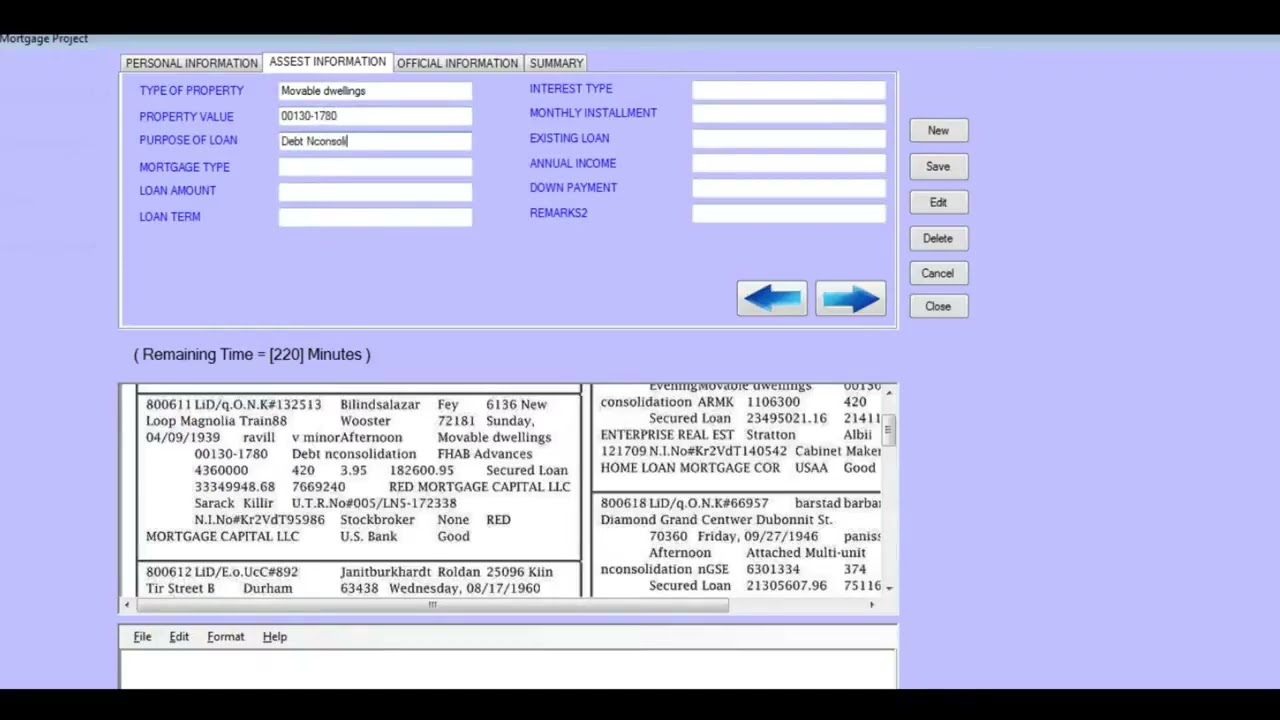
Task: Click the 'HOME LOAN MORTGAGE COR' text
Action: coord(690,468)
